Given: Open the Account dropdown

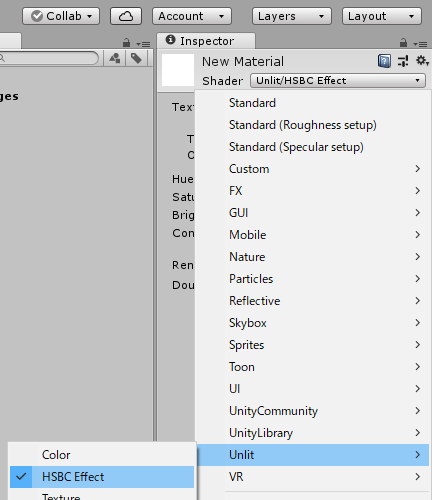Looking at the screenshot, I should click(192, 16).
